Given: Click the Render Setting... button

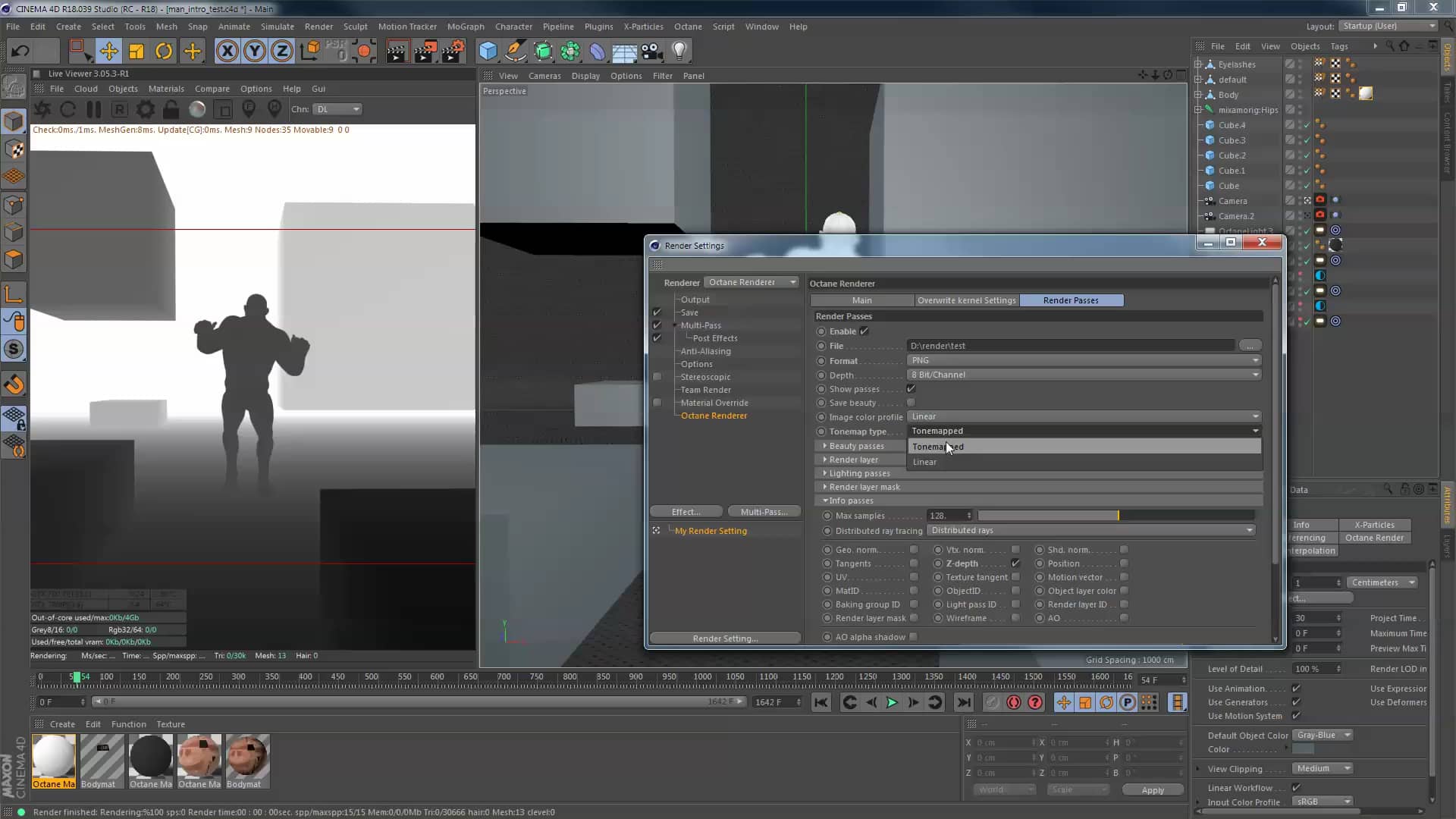Looking at the screenshot, I should click(725, 639).
